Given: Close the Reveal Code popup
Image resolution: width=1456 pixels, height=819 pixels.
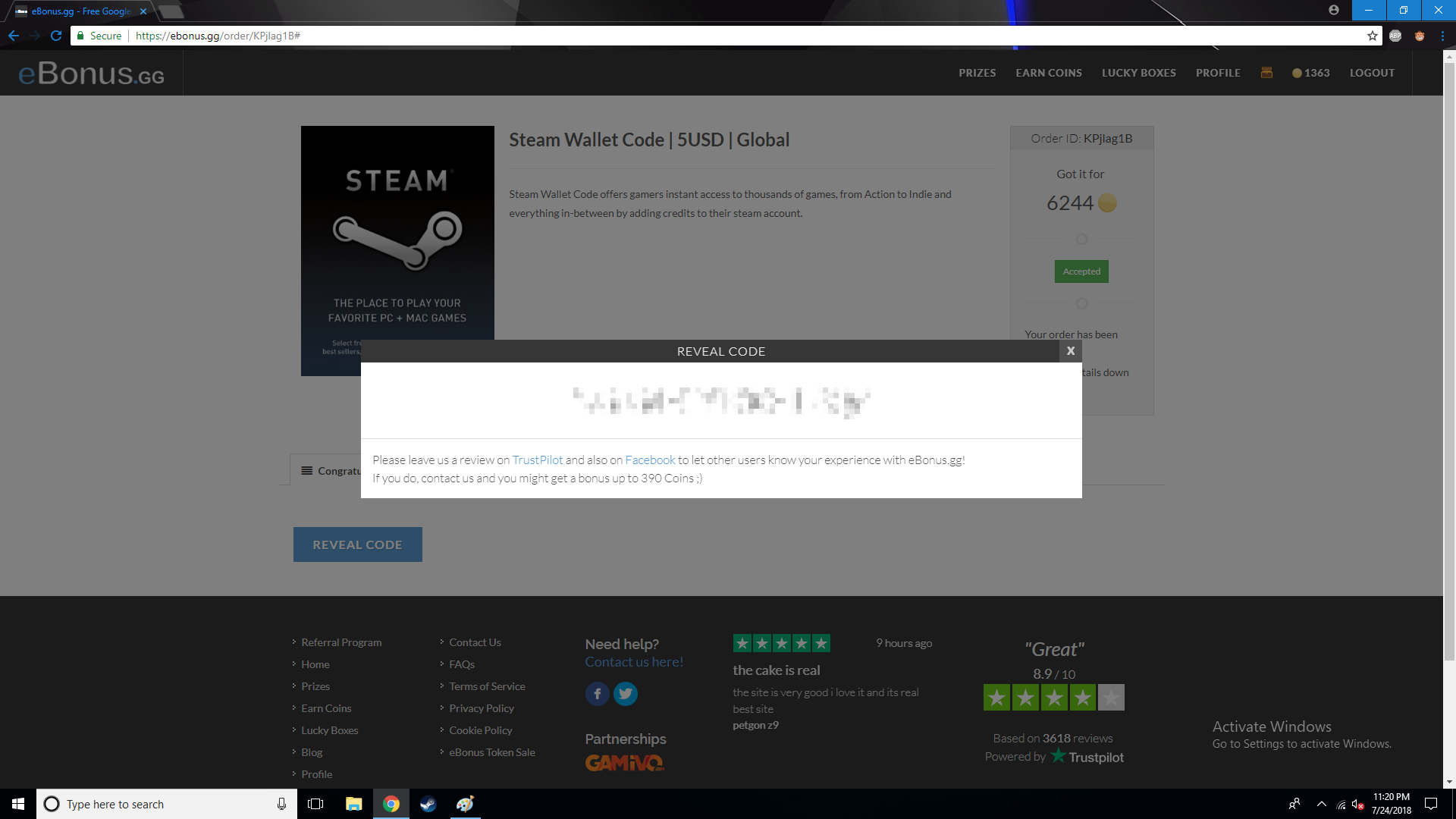Looking at the screenshot, I should (1070, 351).
